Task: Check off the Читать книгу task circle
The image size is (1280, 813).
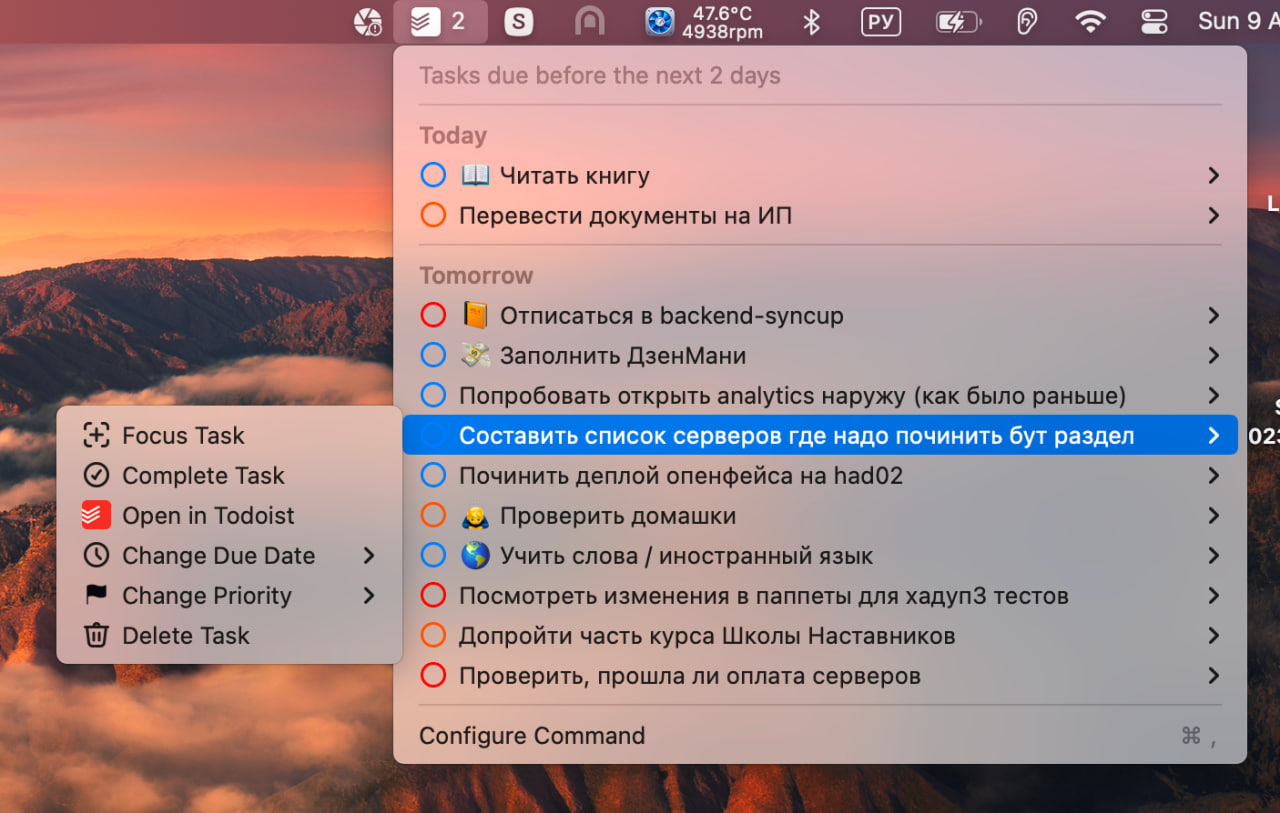Action: [433, 176]
